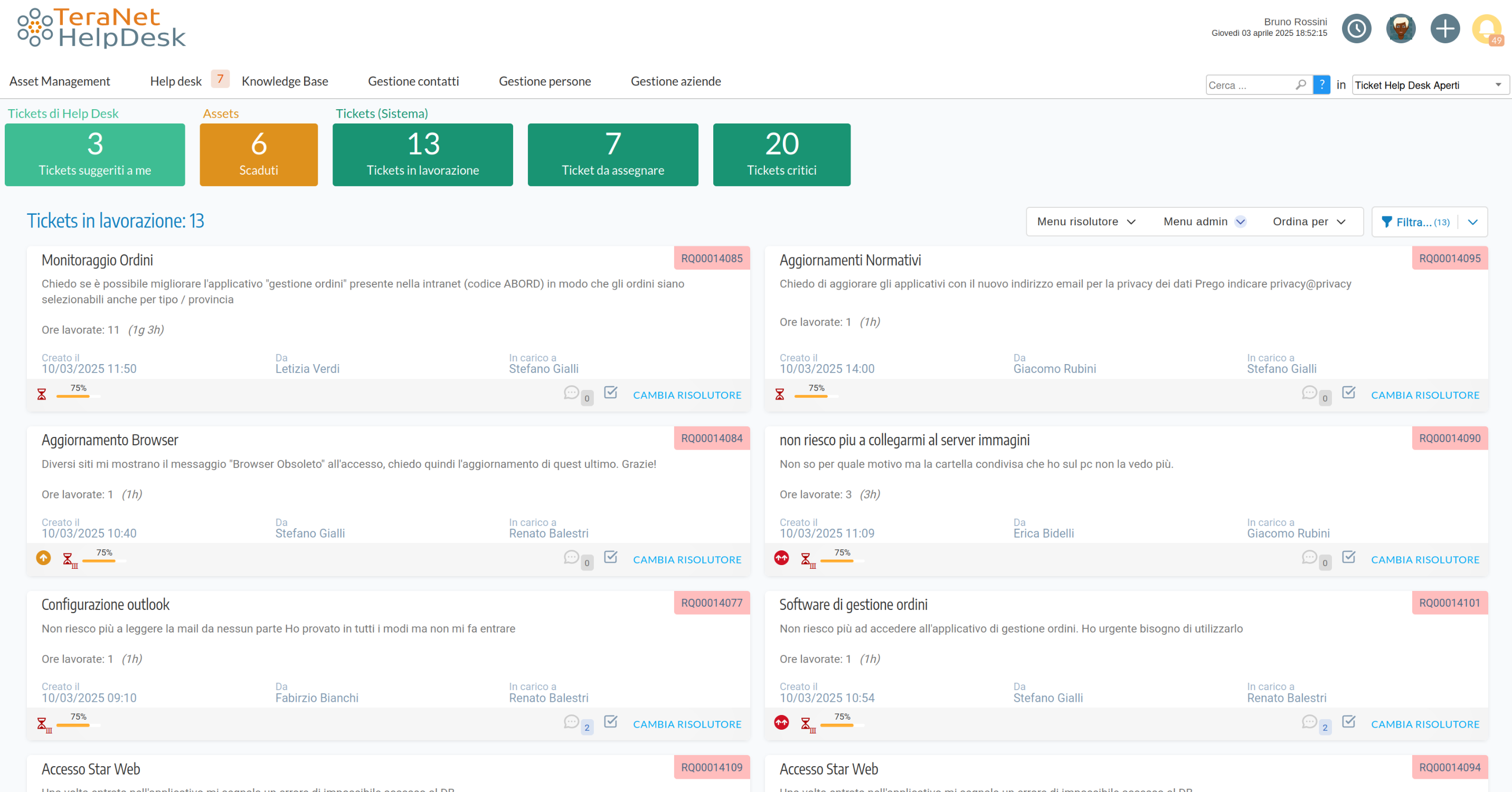Open comments icon on Aggiornamento Browser ticket
The image size is (1512, 792).
pyautogui.click(x=571, y=557)
